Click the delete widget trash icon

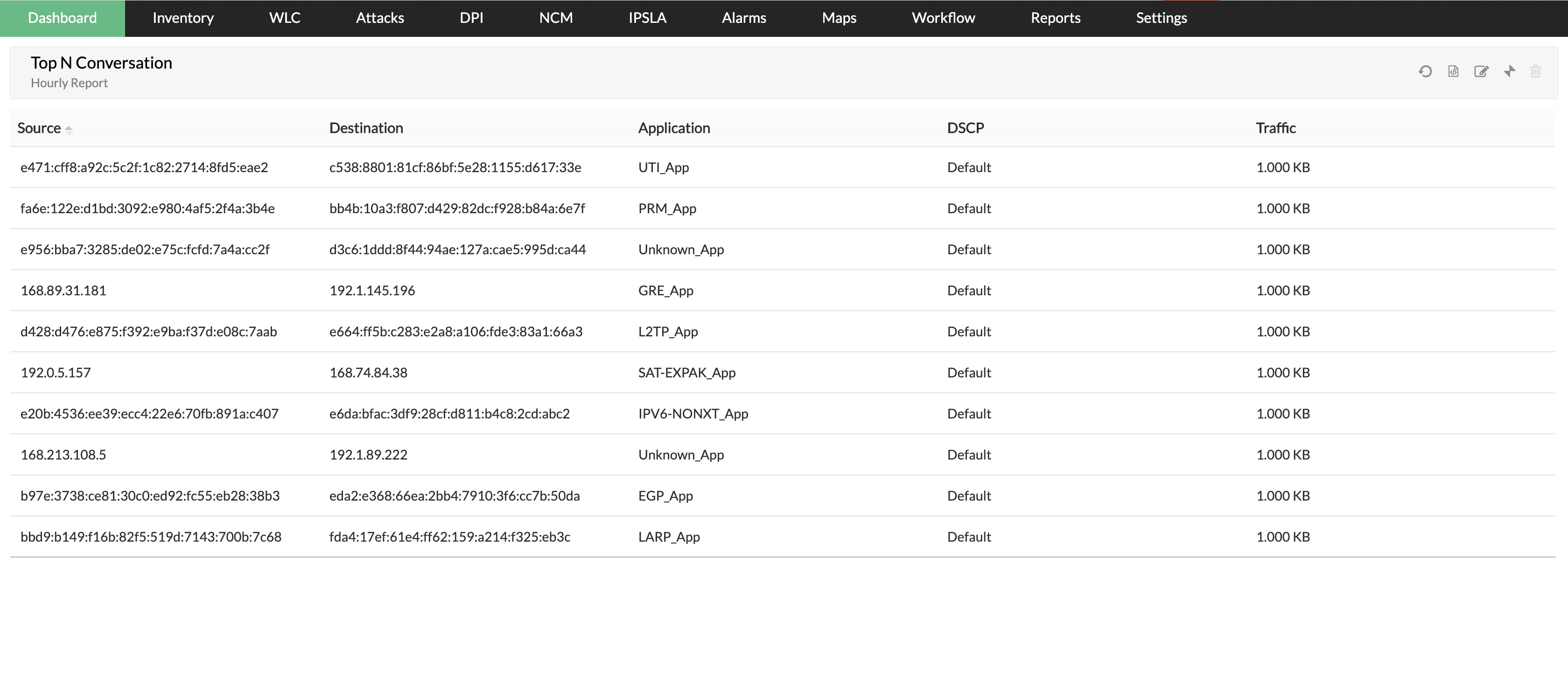click(x=1536, y=71)
